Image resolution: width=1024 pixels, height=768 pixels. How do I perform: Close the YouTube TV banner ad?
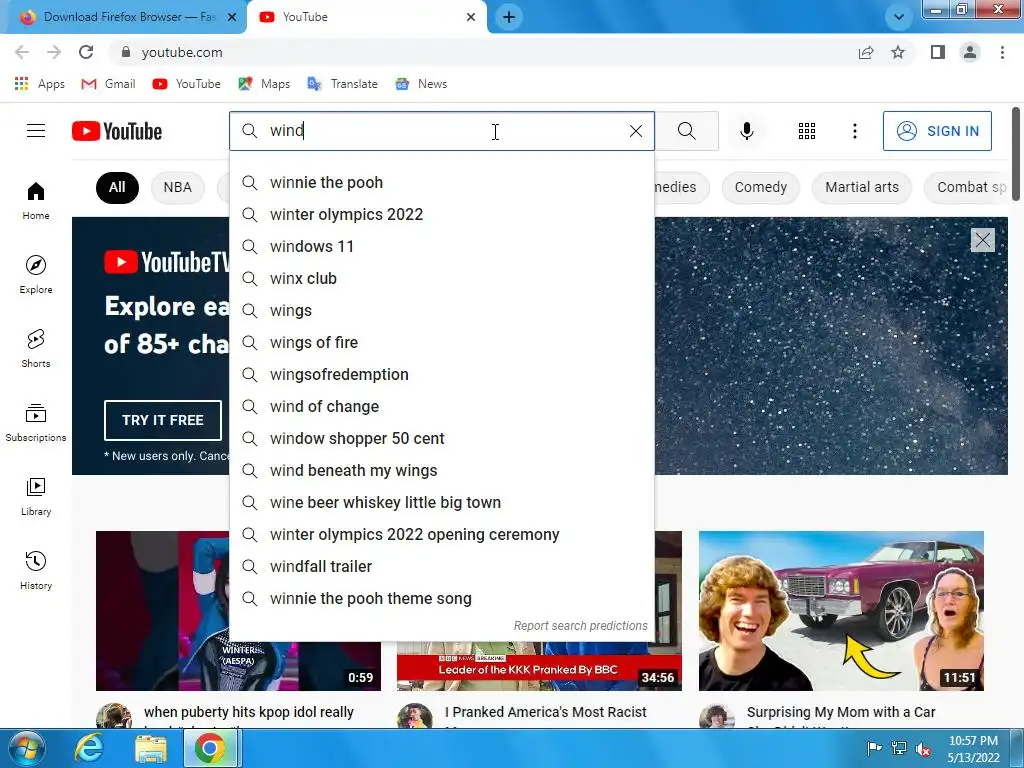pyautogui.click(x=982, y=240)
